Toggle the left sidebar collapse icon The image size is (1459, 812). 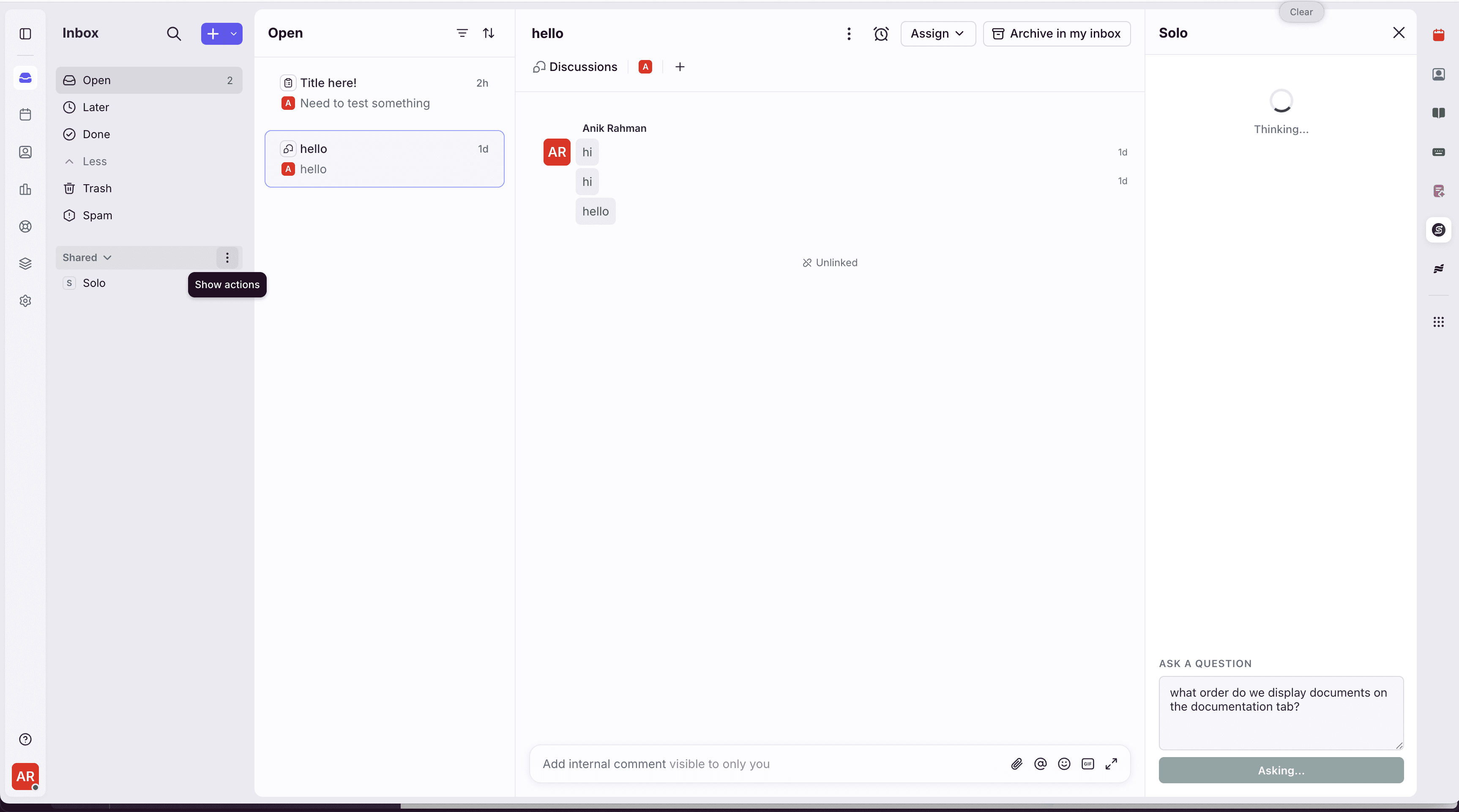pyautogui.click(x=25, y=33)
